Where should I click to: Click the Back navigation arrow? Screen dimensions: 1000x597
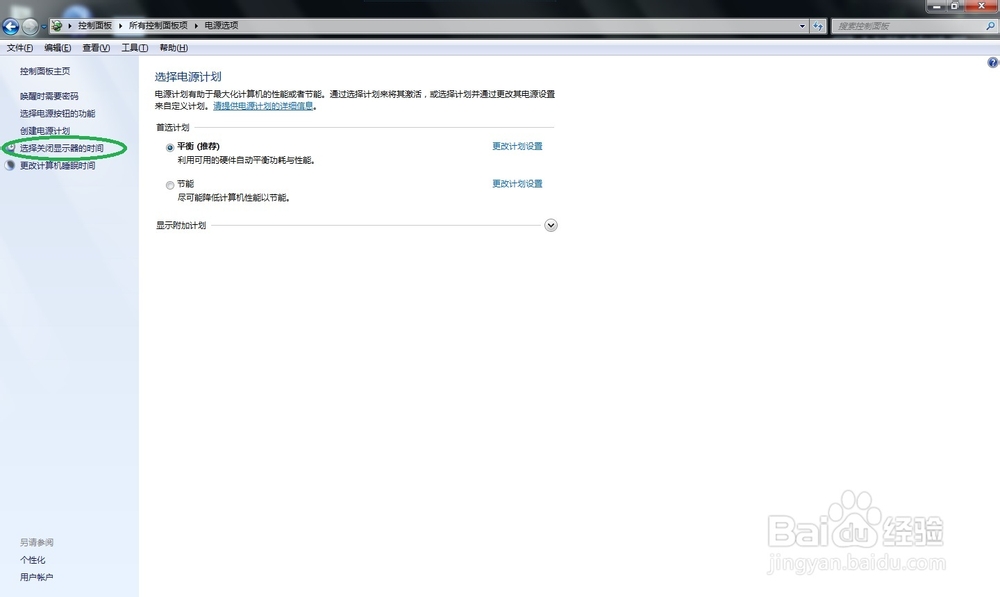pos(10,26)
